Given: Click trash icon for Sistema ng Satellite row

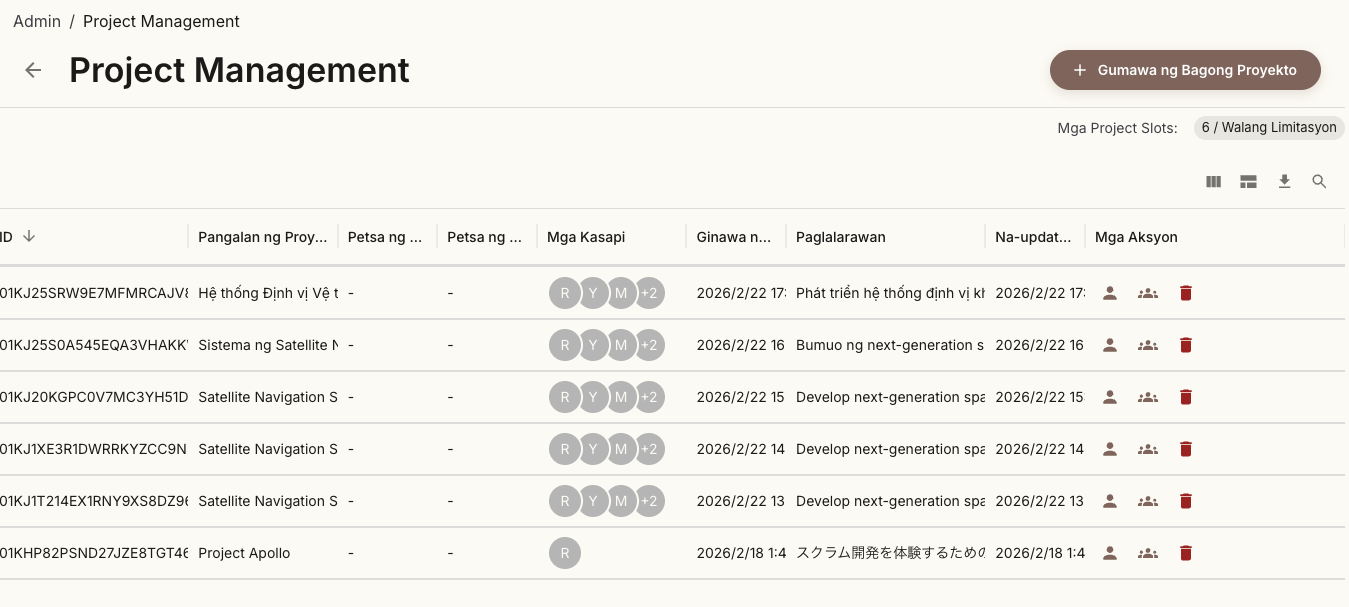Looking at the screenshot, I should (x=1185, y=345).
